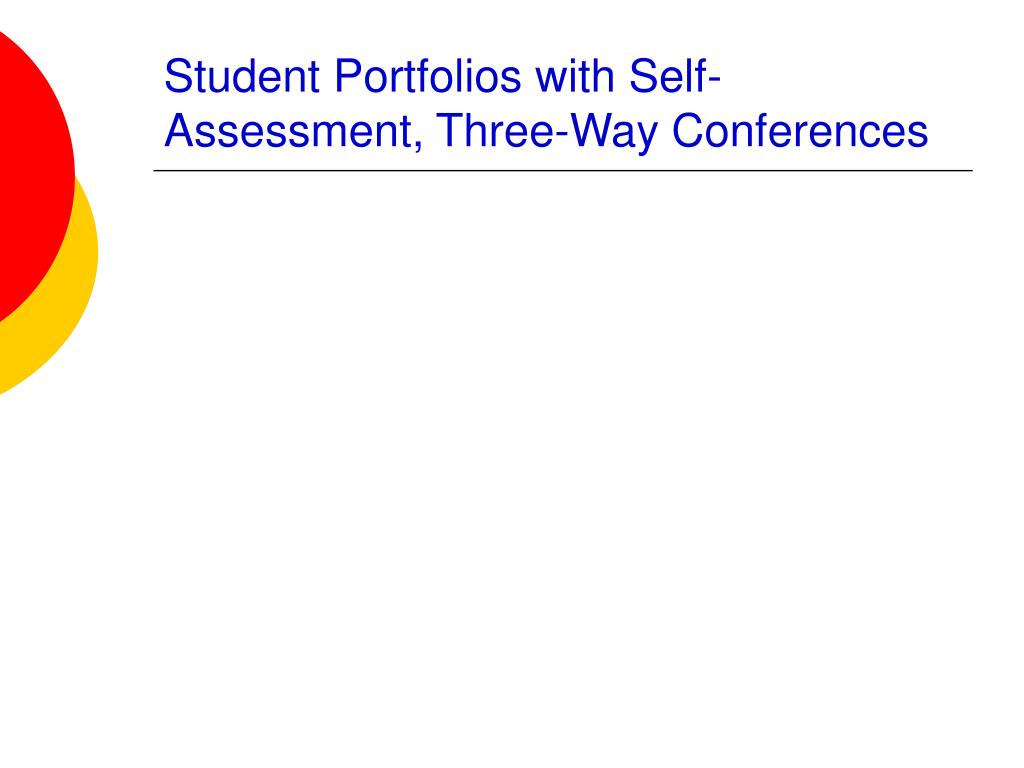Click the word "Self-" ending the first line

[675, 76]
